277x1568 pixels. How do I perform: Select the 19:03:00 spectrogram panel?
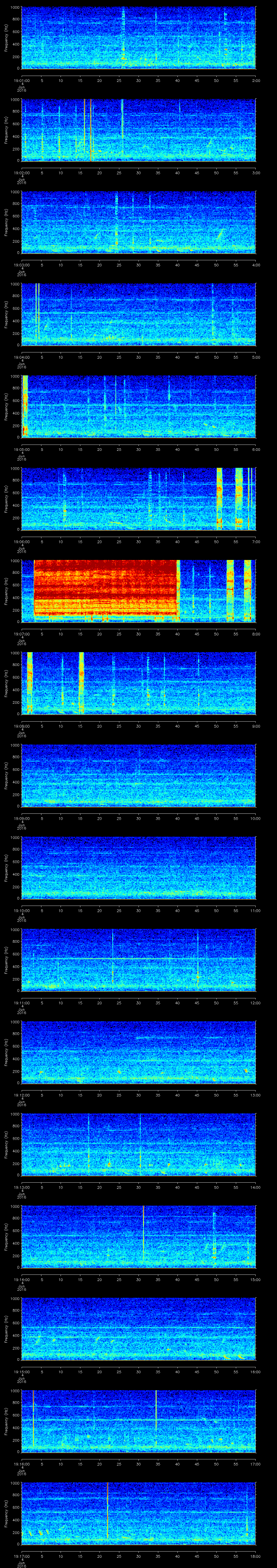(x=139, y=222)
